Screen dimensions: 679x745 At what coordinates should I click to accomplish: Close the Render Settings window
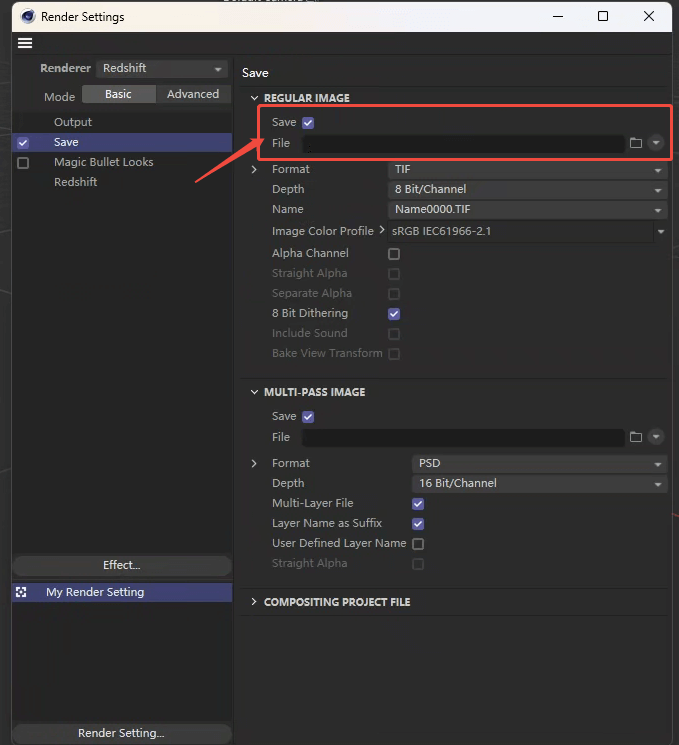tap(649, 17)
